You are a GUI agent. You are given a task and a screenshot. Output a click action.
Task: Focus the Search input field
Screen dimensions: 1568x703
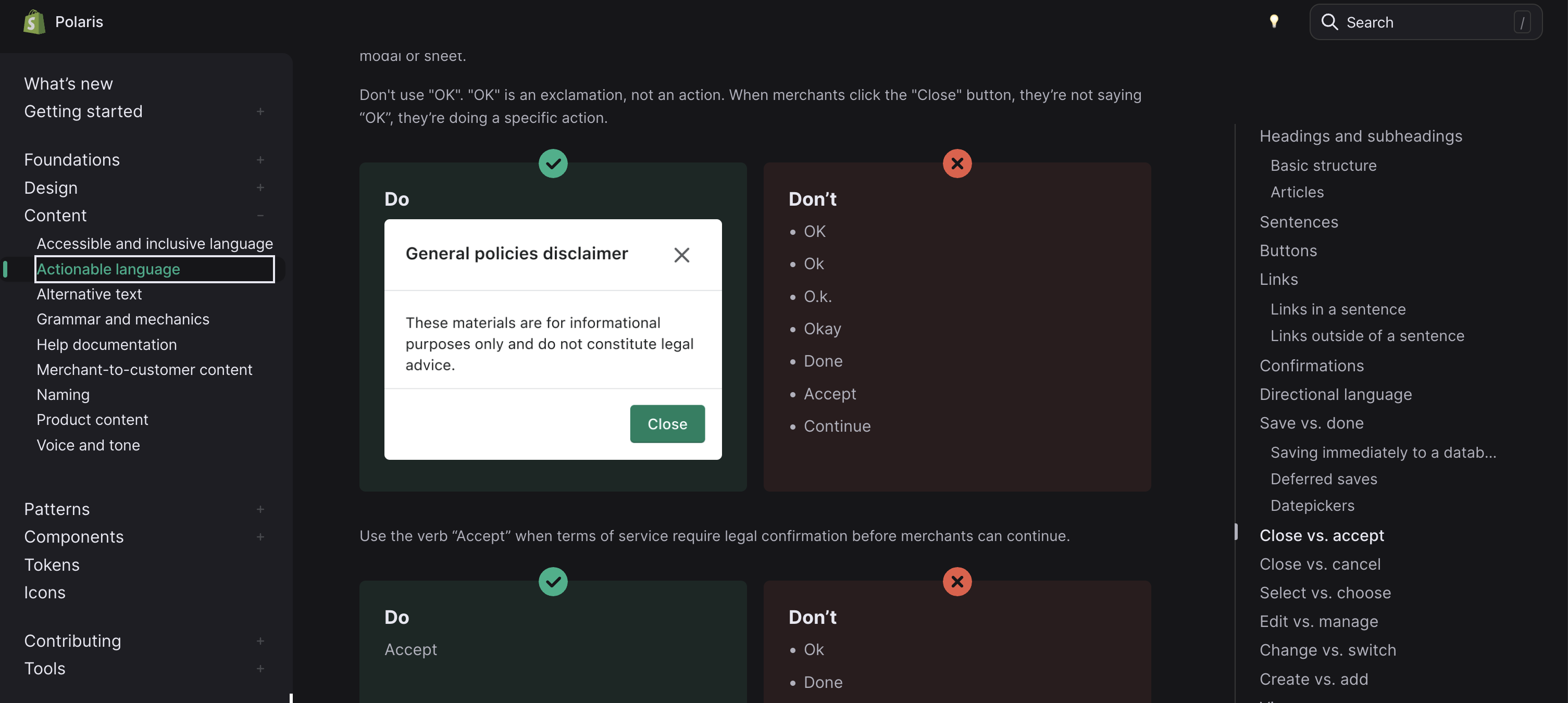(x=1424, y=22)
